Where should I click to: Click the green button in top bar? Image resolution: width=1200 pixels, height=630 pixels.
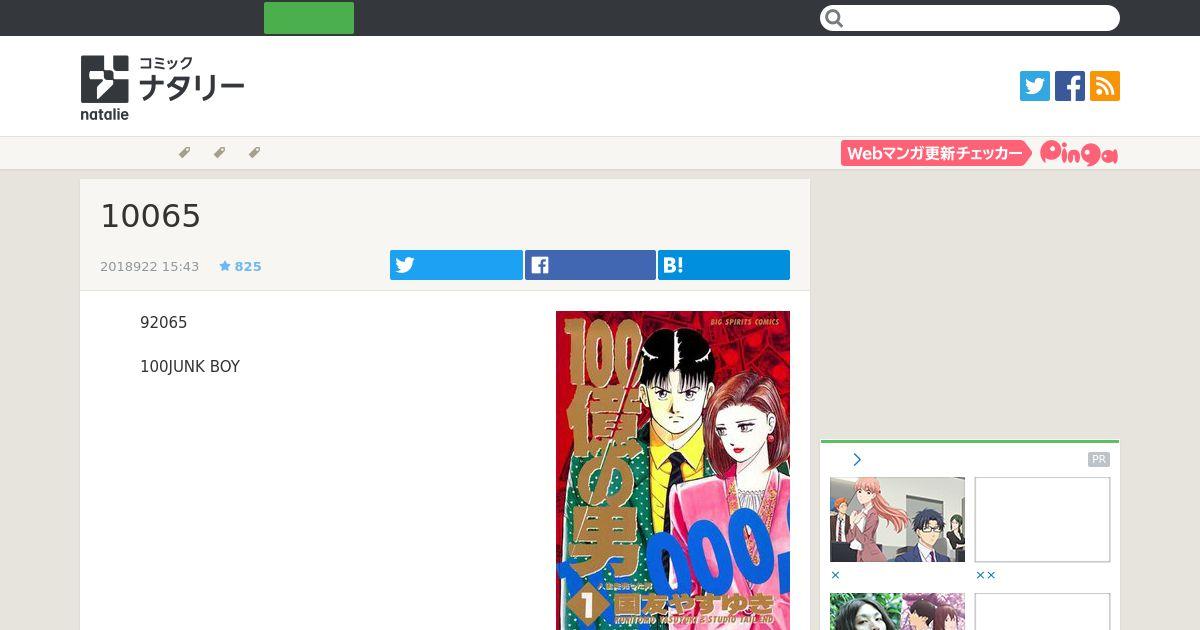click(x=309, y=18)
